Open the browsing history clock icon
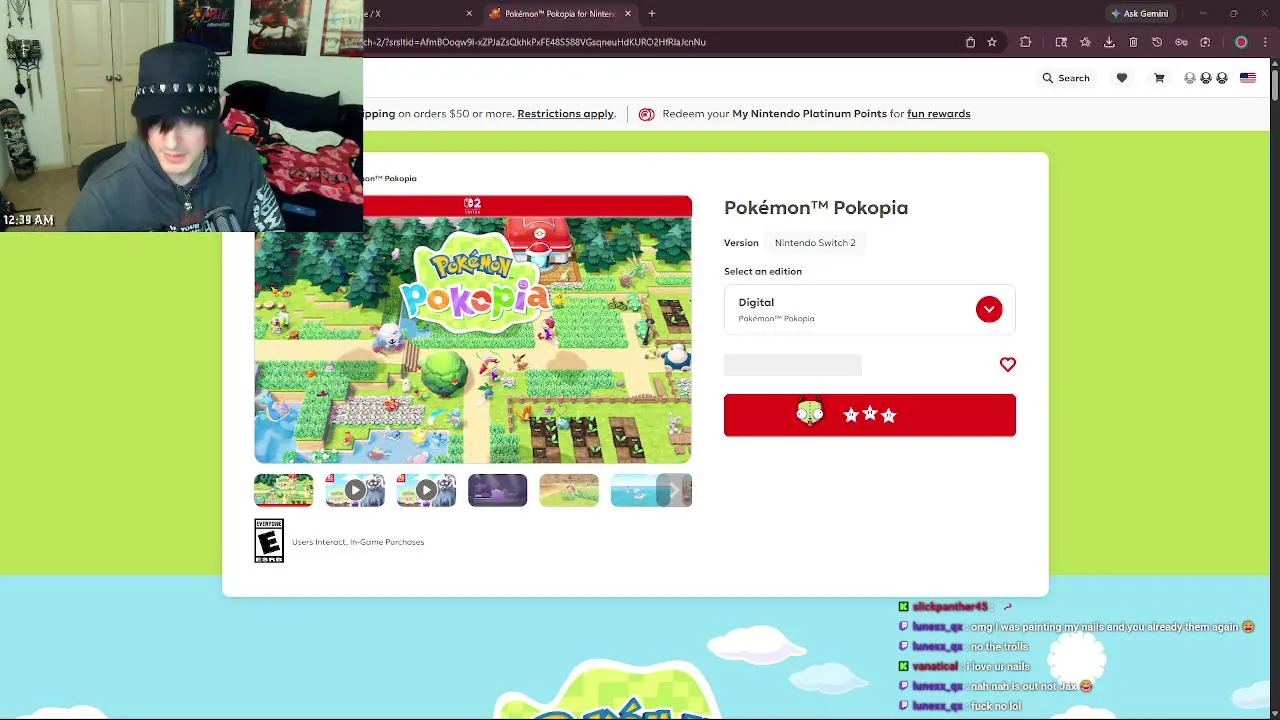Screen dimensions: 1280x720 click(1157, 42)
